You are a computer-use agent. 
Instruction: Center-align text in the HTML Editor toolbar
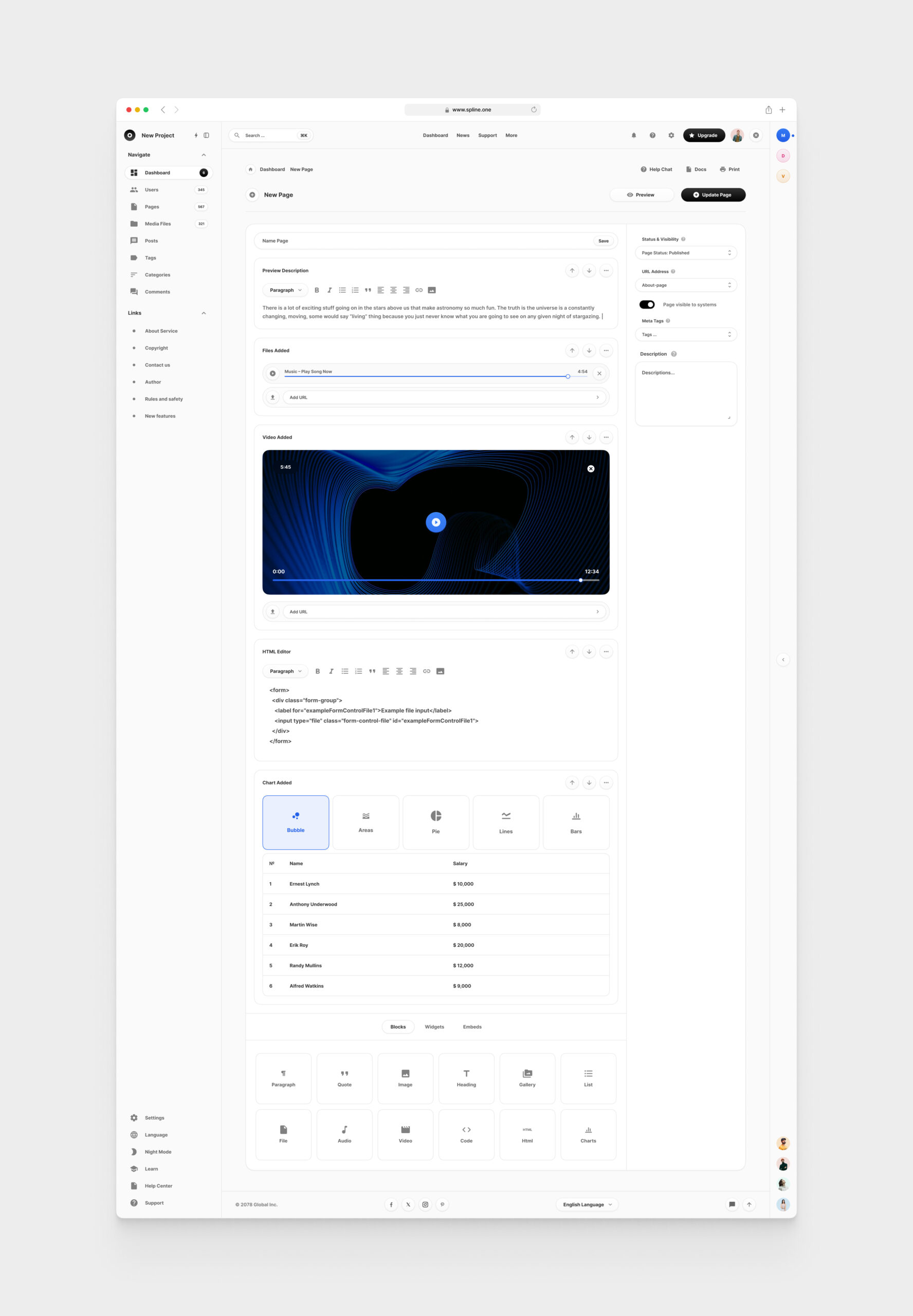click(399, 671)
